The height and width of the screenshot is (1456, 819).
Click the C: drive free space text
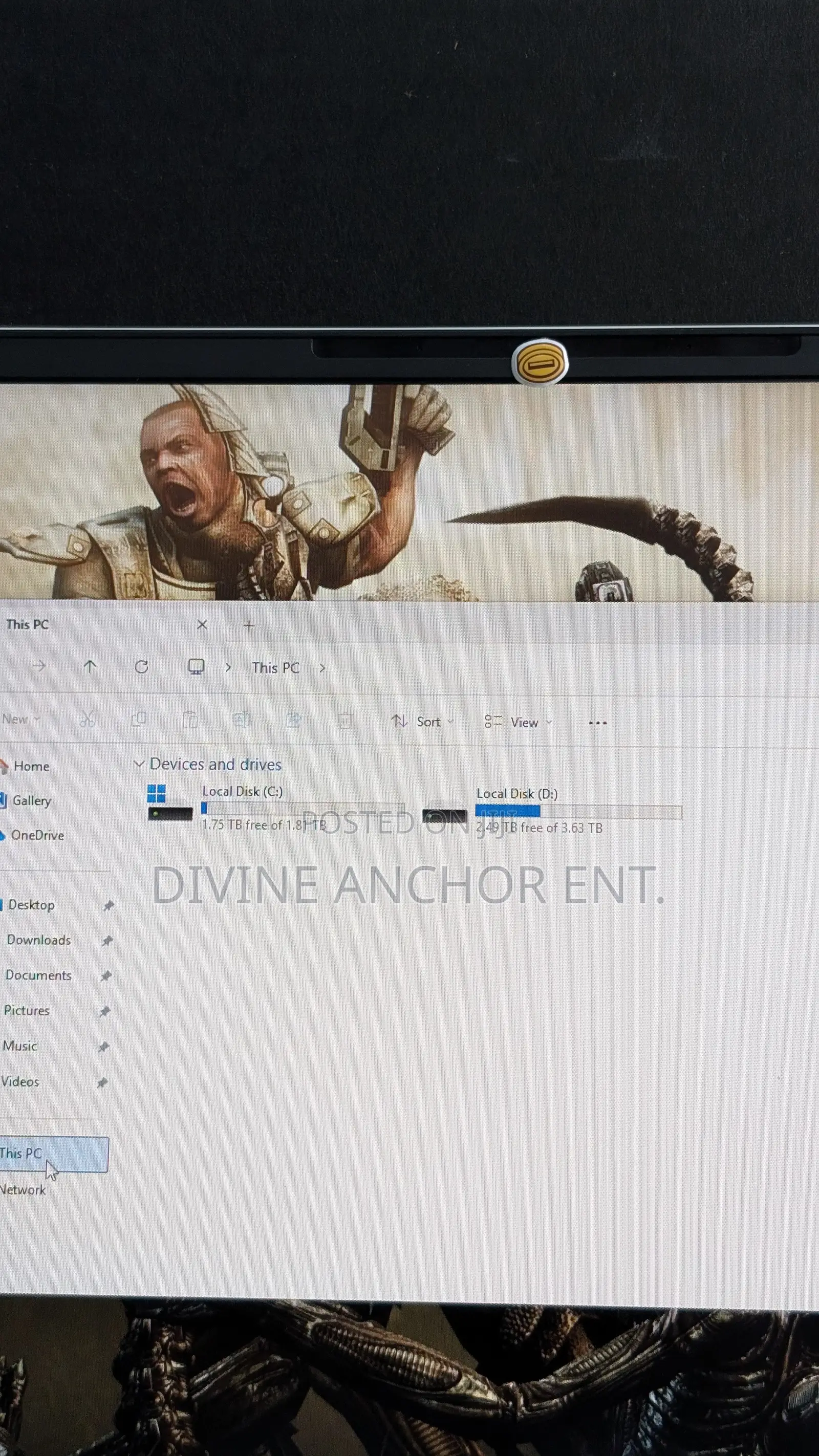[264, 825]
